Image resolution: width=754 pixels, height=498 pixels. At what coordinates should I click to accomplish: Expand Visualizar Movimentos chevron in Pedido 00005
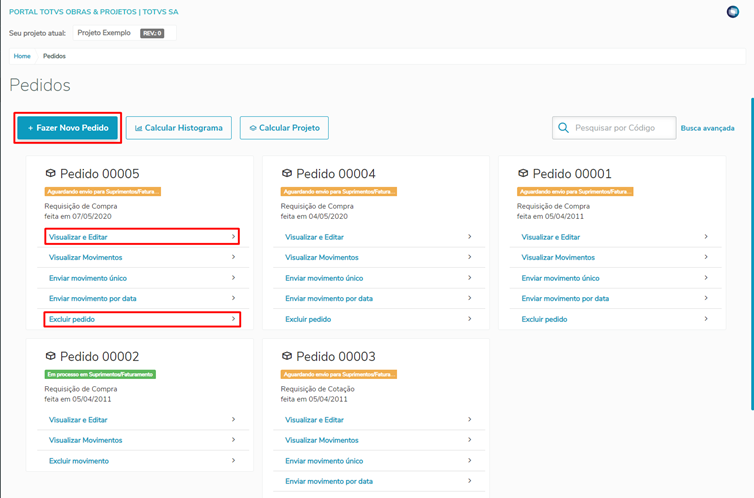tap(233, 257)
